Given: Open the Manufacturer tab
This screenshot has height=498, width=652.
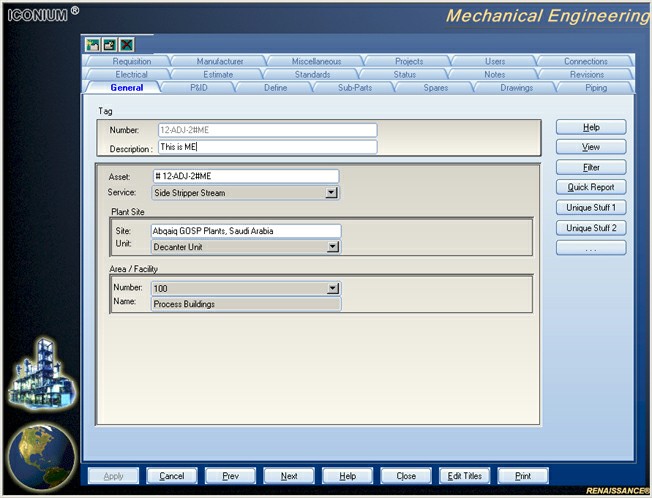Looking at the screenshot, I should click(219, 61).
